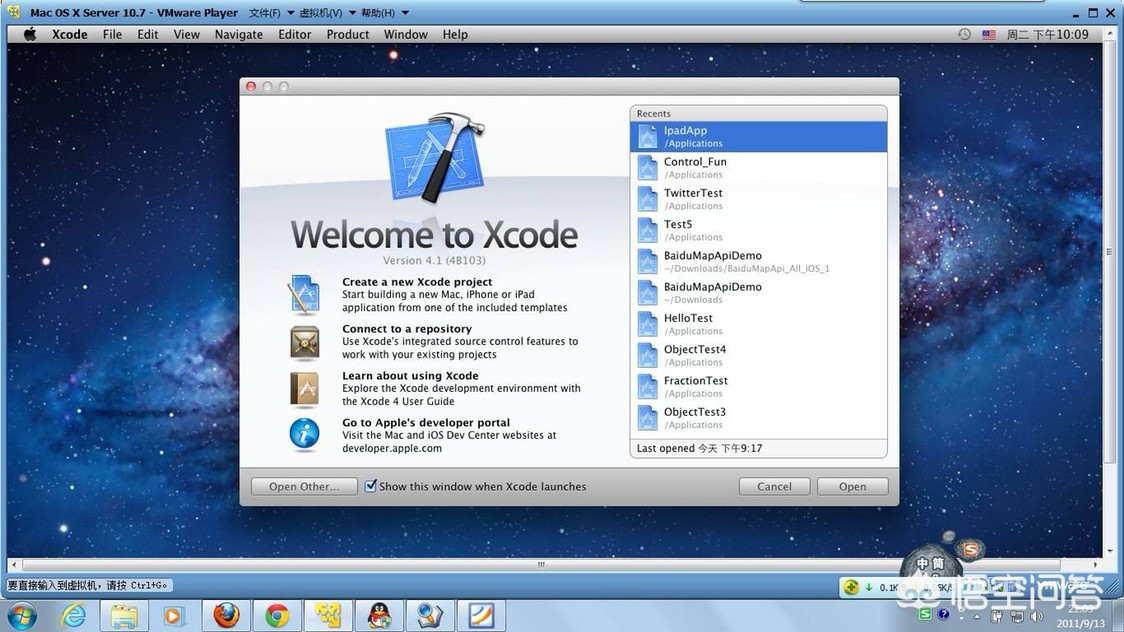Show hidden tray icons arrow
The width and height of the screenshot is (1124, 632).
[x=976, y=616]
